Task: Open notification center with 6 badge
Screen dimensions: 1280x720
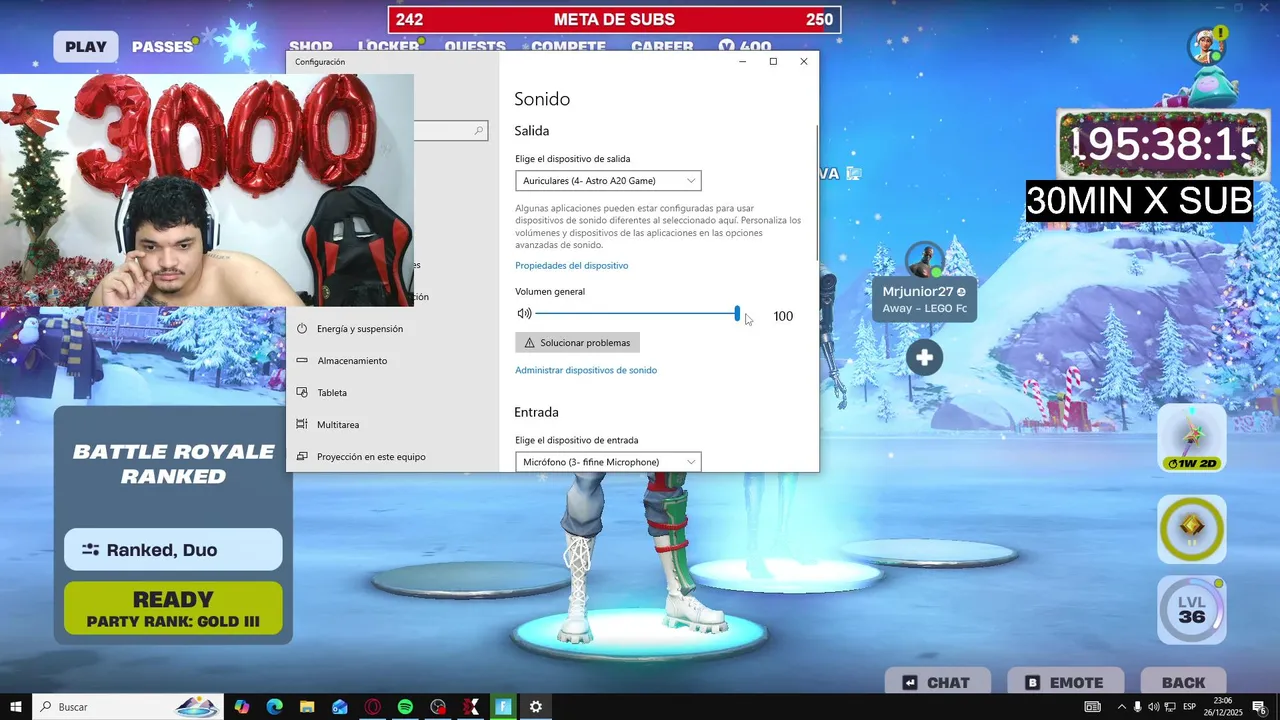Action: [1260, 707]
